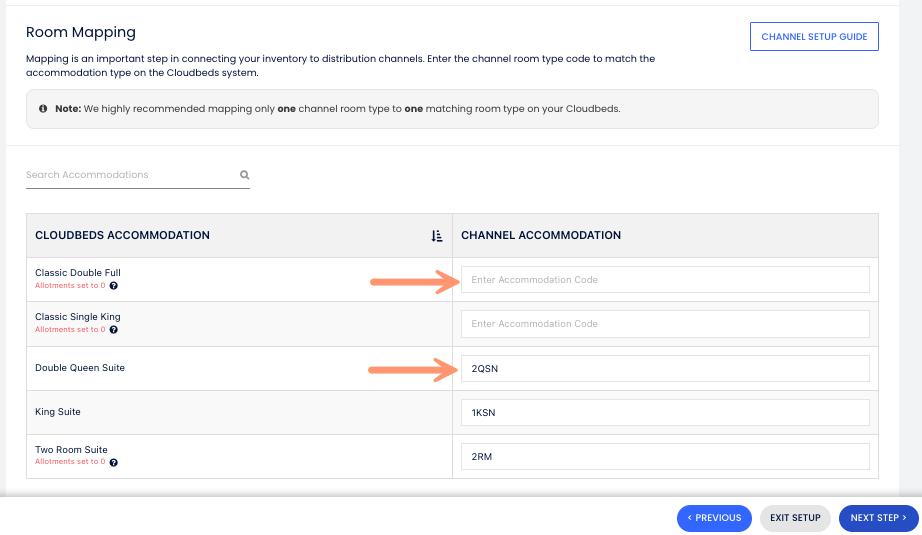Viewport: 922px width, 535px height.
Task: Click the info icon in the Note banner
Action: pyautogui.click(x=43, y=108)
